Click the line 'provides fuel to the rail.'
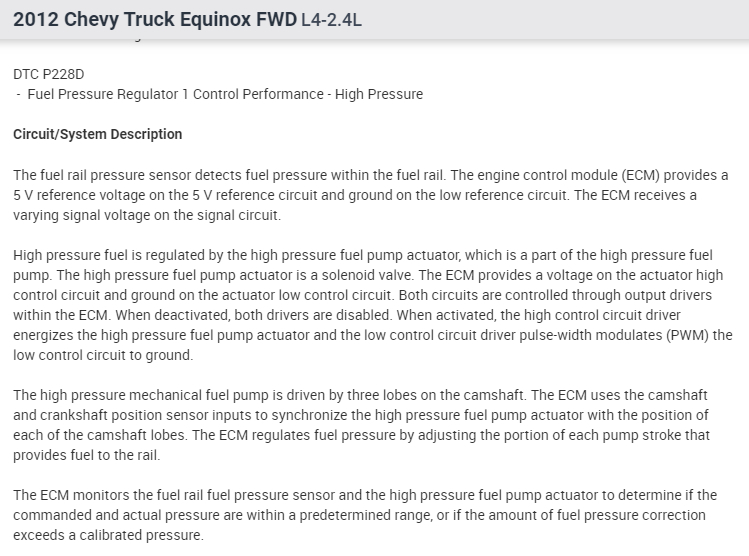This screenshot has height=556, width=749. click(x=86, y=454)
